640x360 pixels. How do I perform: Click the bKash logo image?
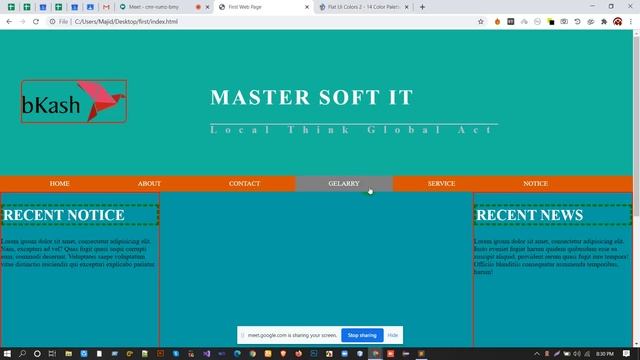pyautogui.click(x=74, y=101)
